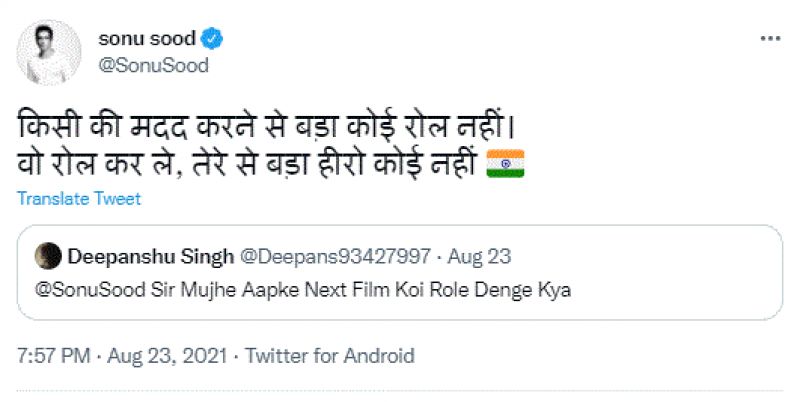The width and height of the screenshot is (800, 402).
Task: Open the Twitter for Android source link
Action: (x=329, y=356)
